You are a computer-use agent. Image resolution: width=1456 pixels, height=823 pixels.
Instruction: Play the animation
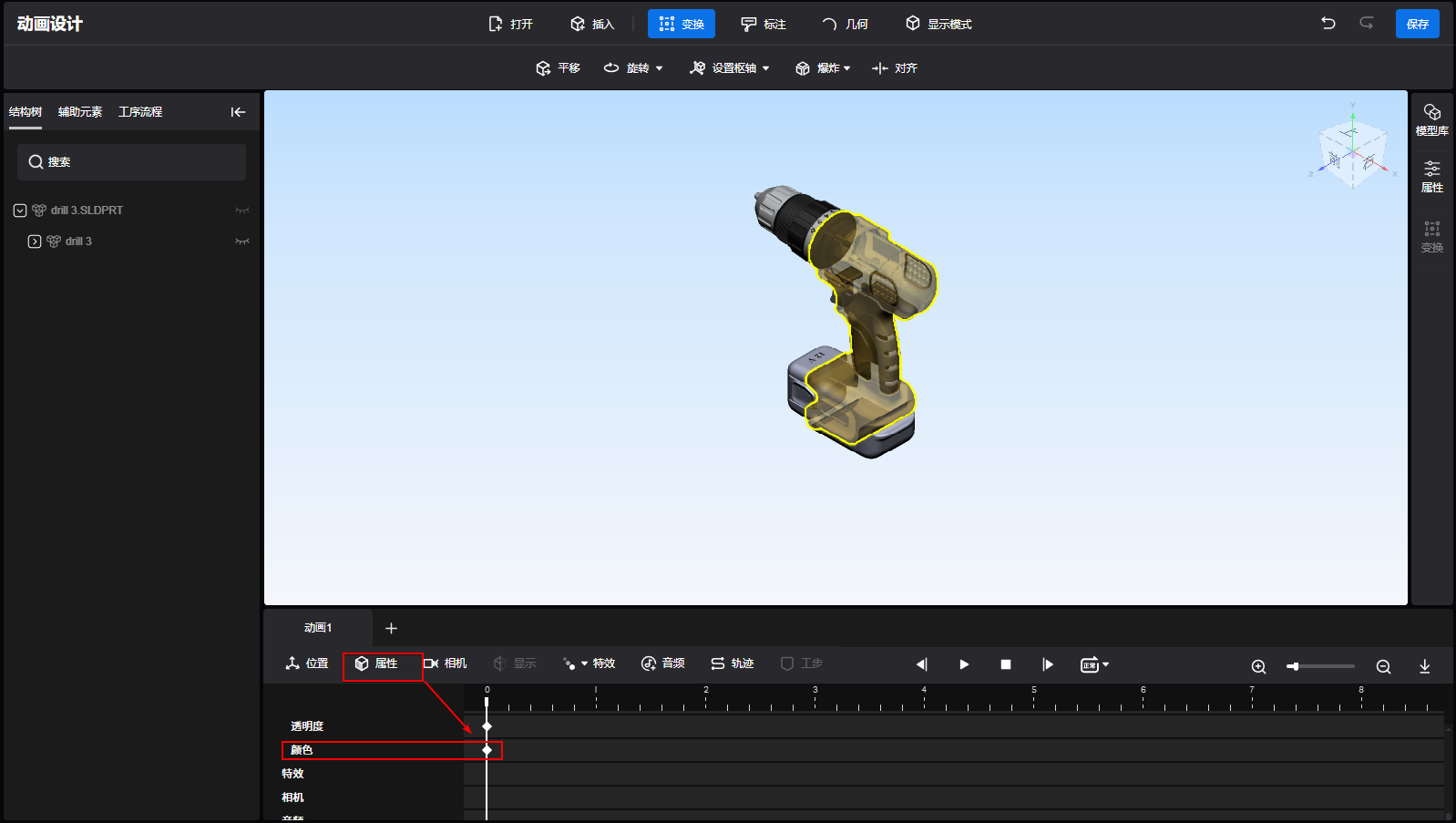point(964,664)
